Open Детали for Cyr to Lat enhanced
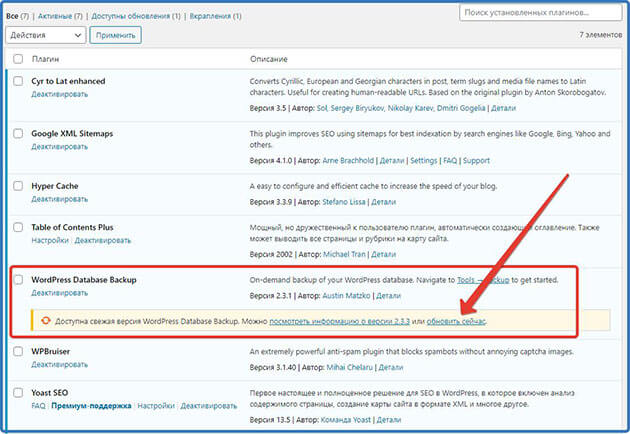 [x=503, y=108]
